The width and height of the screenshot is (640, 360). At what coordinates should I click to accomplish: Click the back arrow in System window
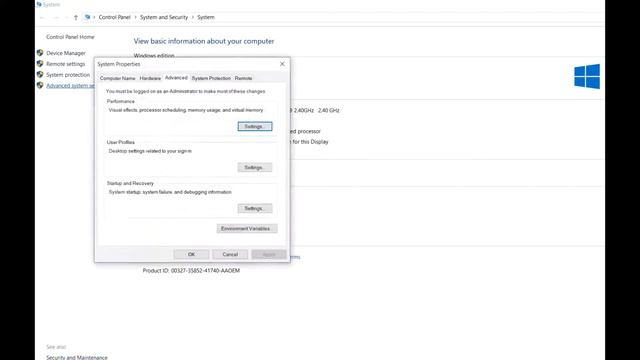[42, 17]
